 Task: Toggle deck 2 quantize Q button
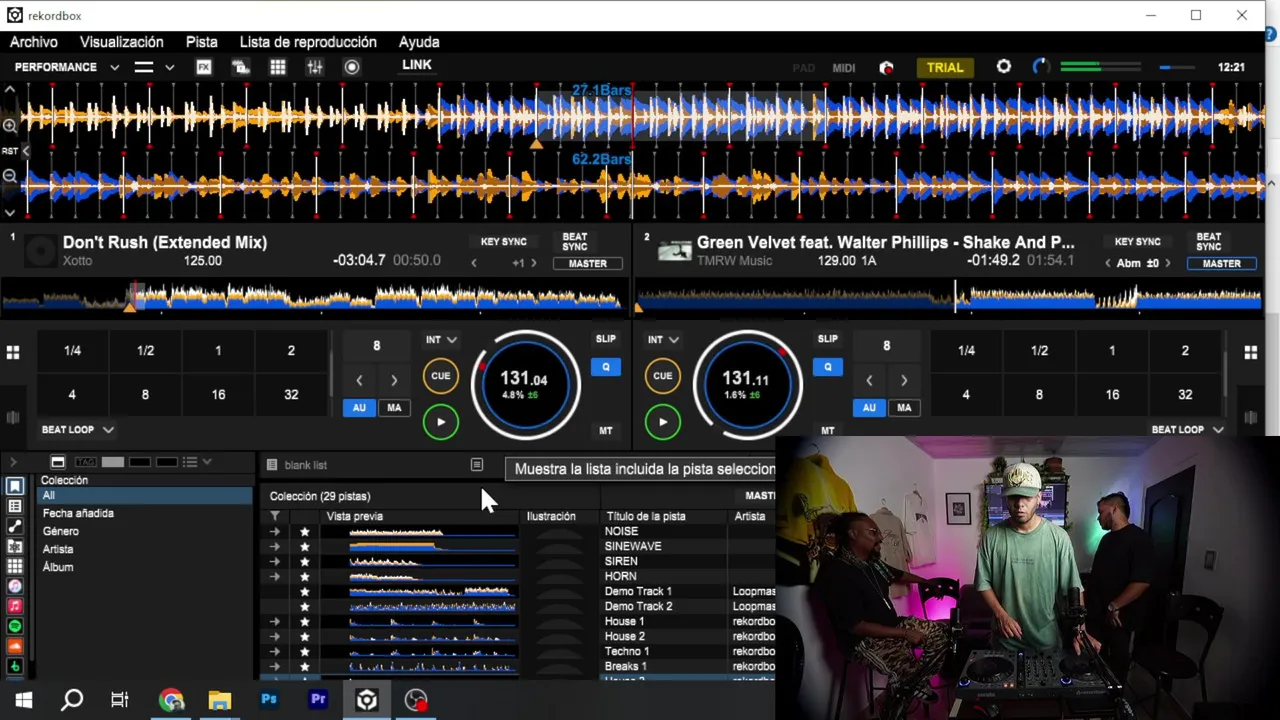tap(828, 367)
